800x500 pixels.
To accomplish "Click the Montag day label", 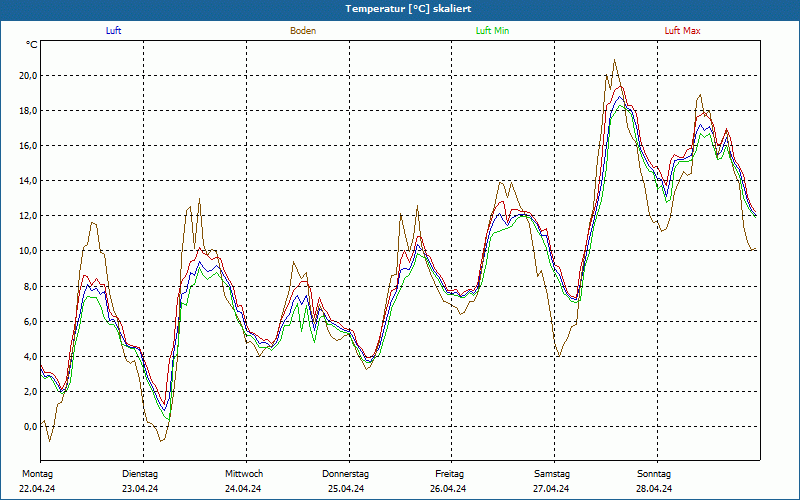I will (x=37, y=474).
